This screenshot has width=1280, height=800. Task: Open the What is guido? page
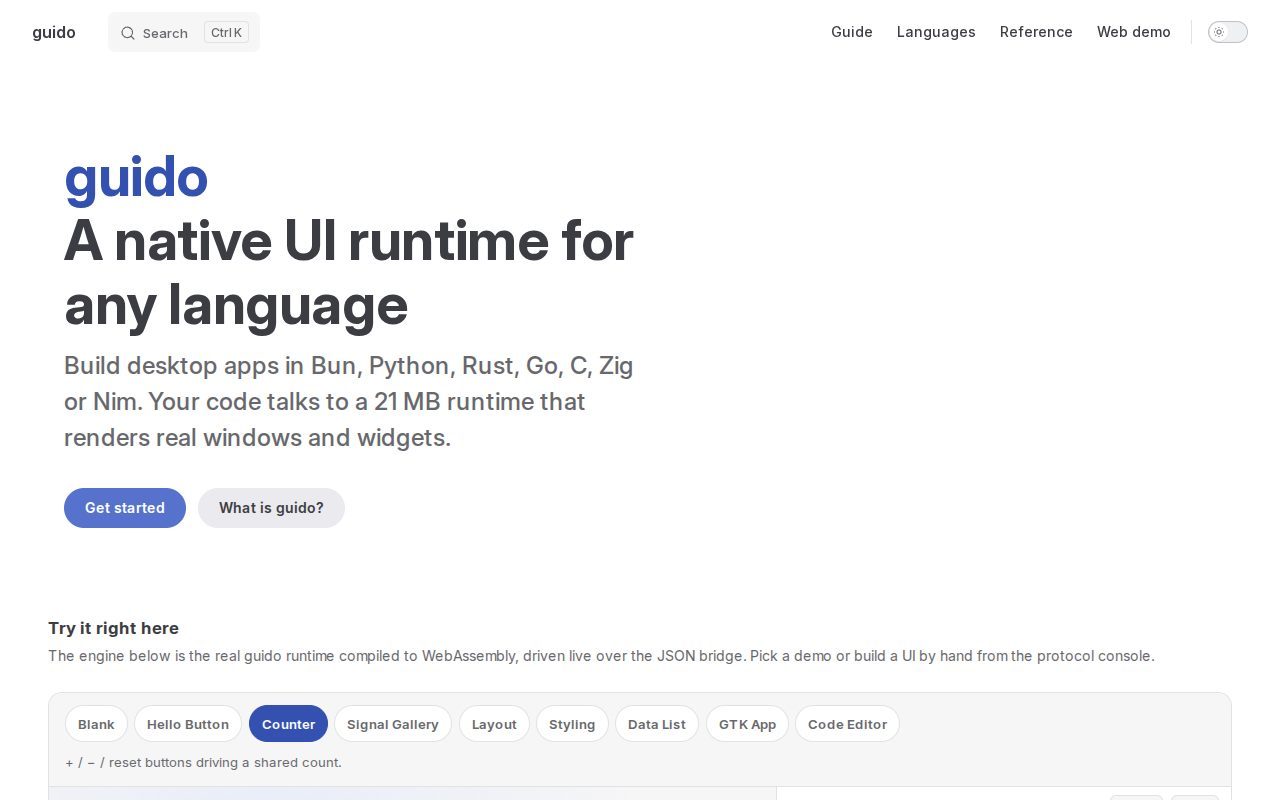[271, 508]
